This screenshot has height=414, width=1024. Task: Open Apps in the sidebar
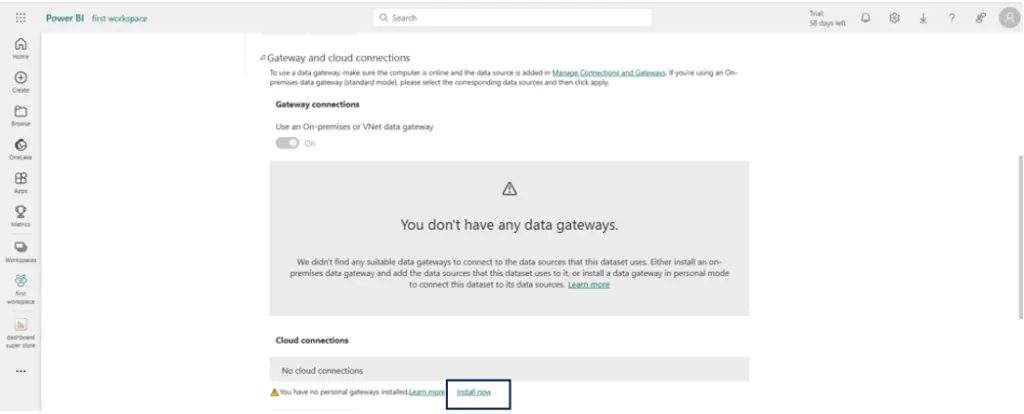tap(21, 182)
